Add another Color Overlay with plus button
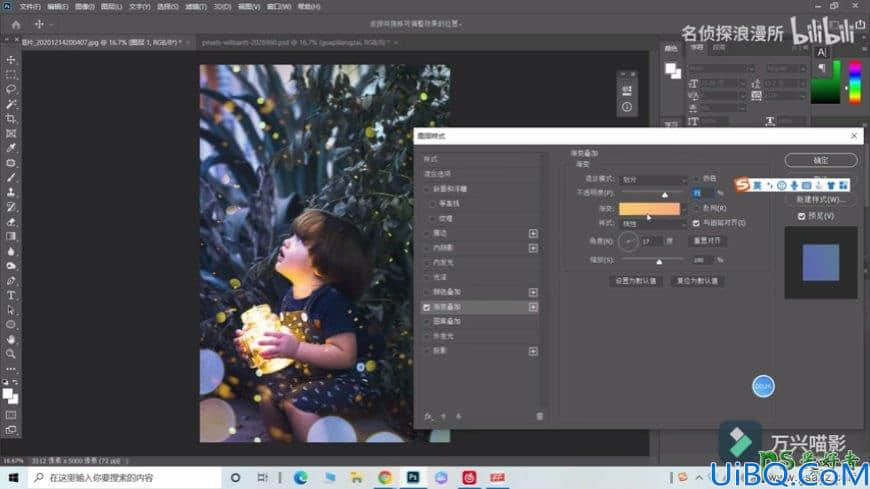 (533, 292)
